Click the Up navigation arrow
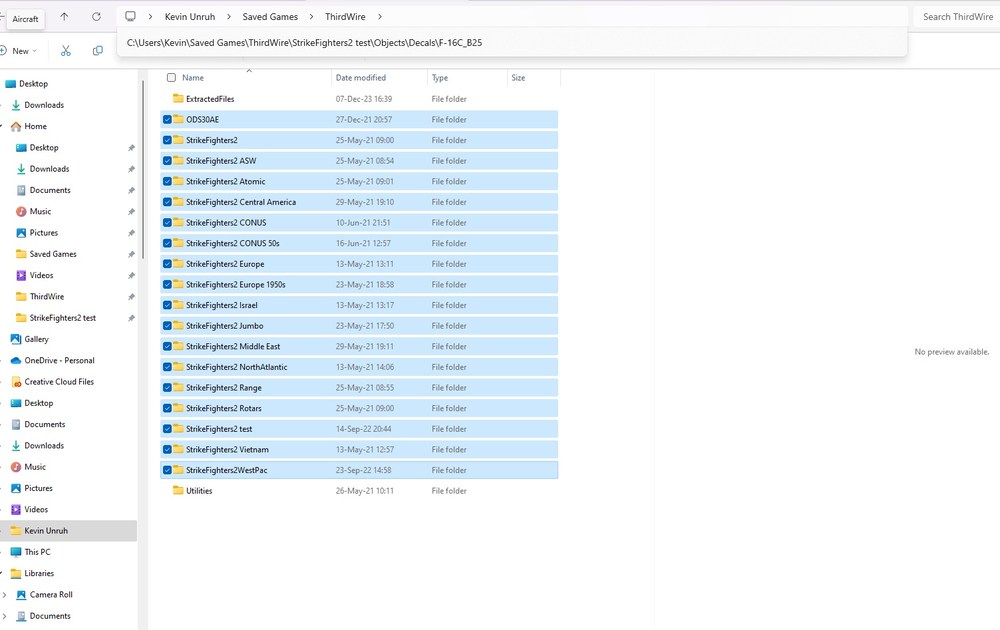The height and width of the screenshot is (630, 1000). click(64, 17)
